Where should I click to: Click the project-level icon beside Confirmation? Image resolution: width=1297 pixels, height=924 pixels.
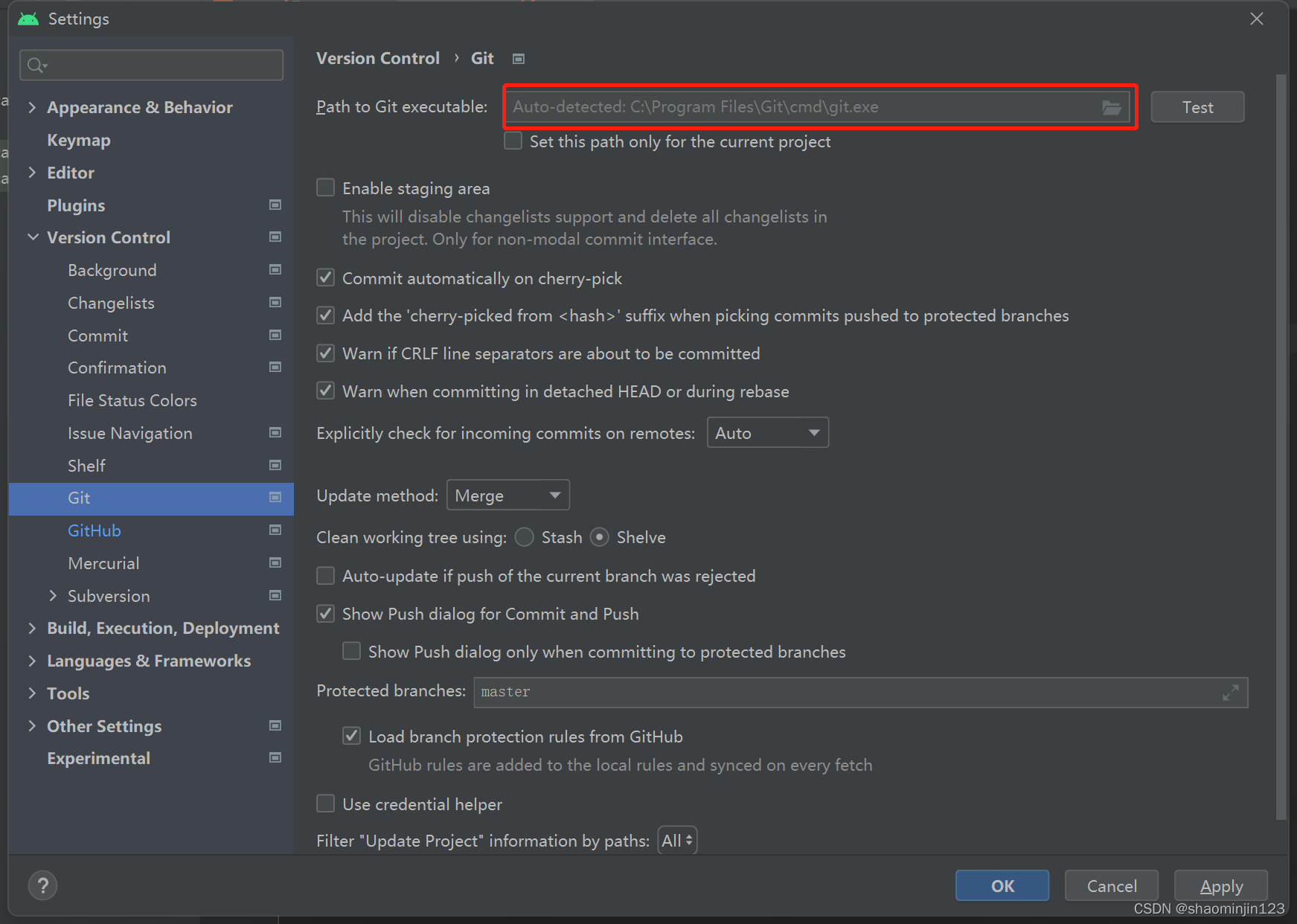[x=275, y=367]
